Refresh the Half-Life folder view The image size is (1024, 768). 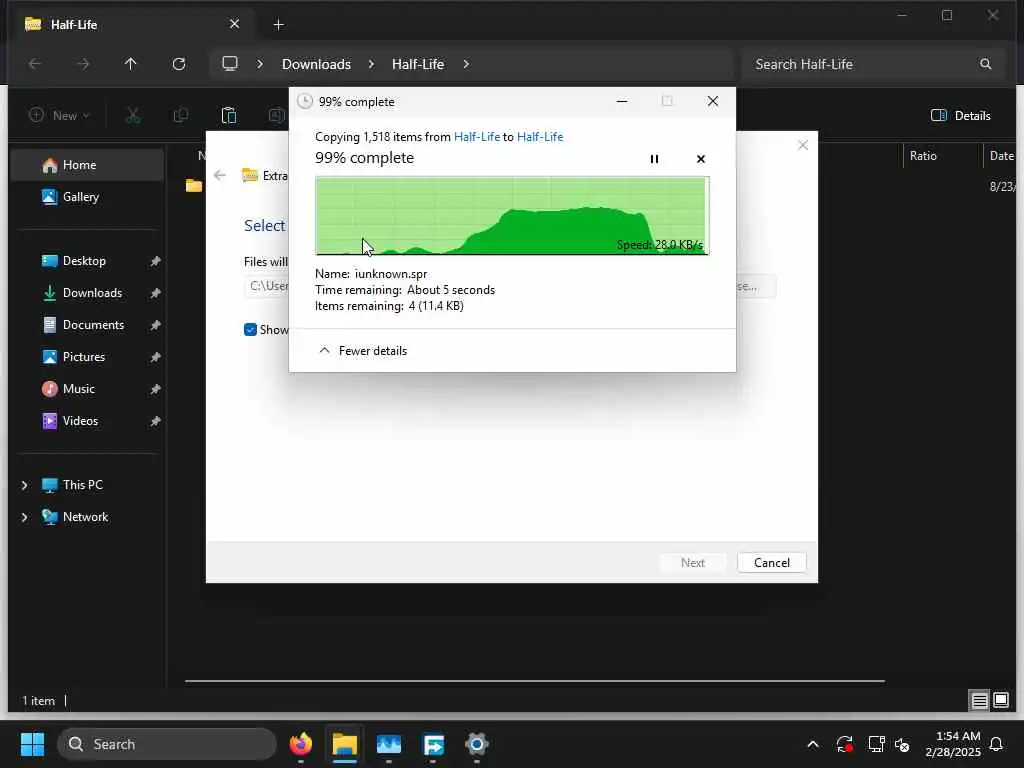(178, 64)
